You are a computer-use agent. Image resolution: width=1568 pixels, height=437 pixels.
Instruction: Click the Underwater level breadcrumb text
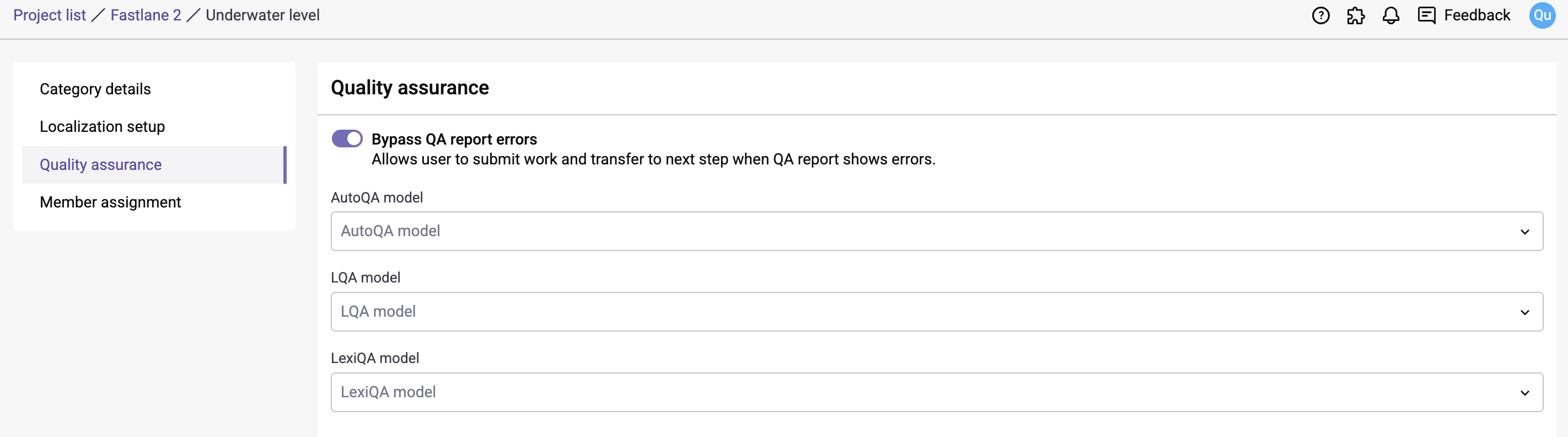click(x=262, y=15)
